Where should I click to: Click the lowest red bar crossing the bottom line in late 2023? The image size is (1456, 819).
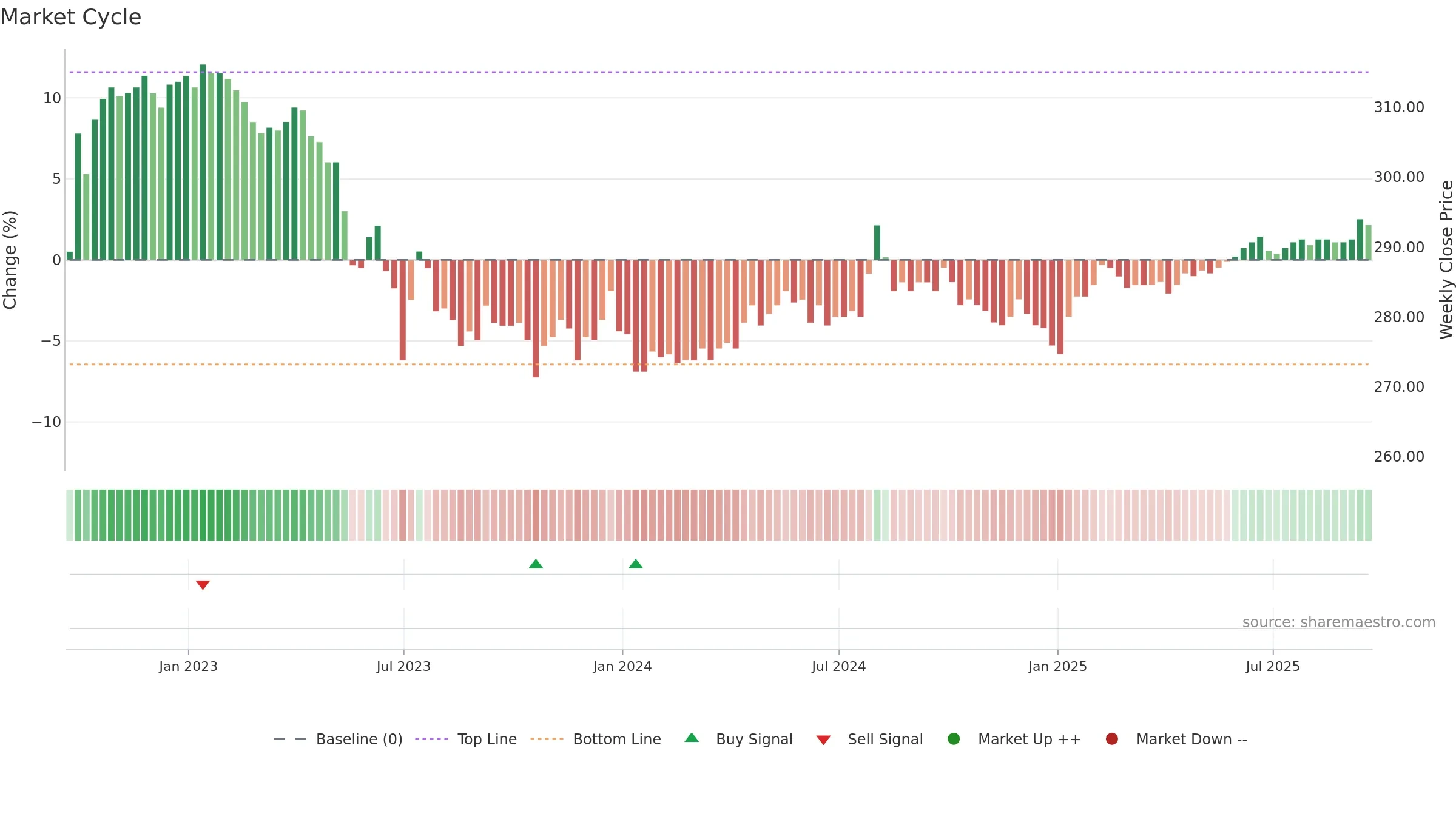point(536,318)
